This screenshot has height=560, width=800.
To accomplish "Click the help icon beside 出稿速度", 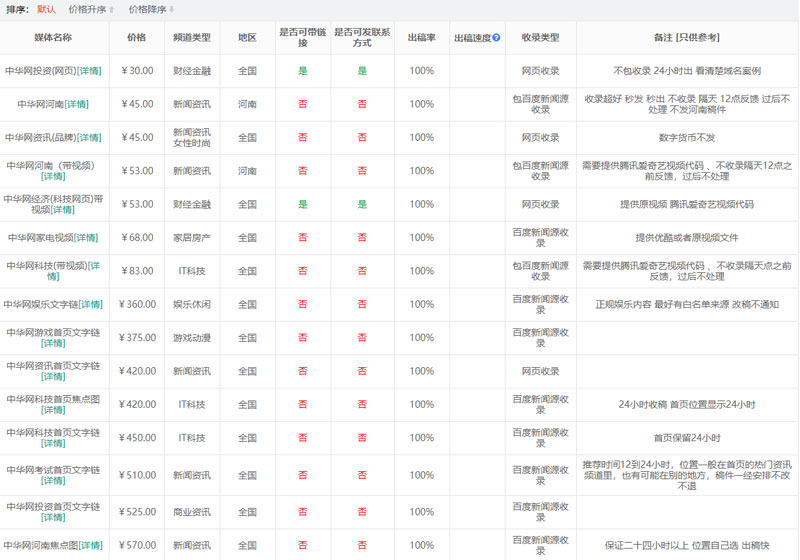I will coord(496,37).
